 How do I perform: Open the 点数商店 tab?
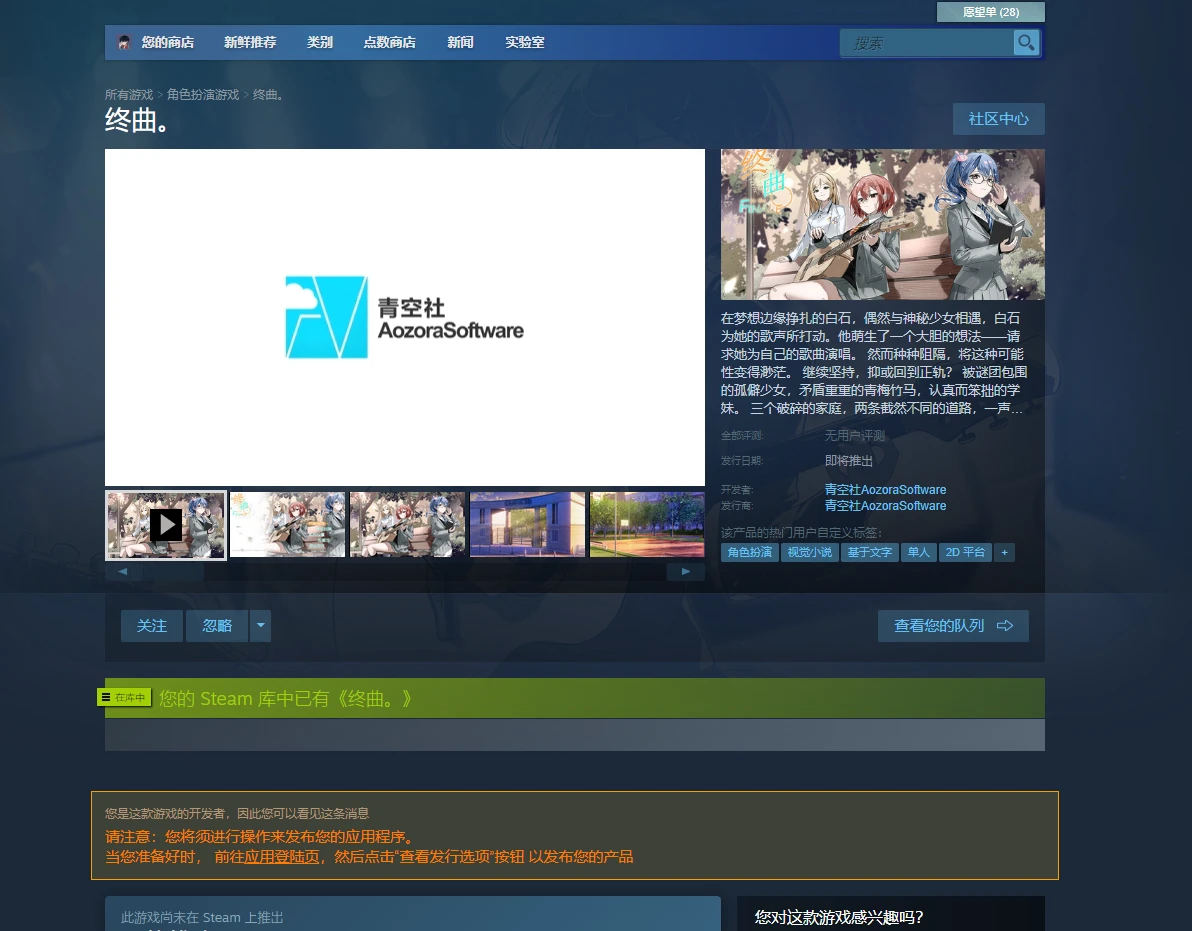point(390,43)
